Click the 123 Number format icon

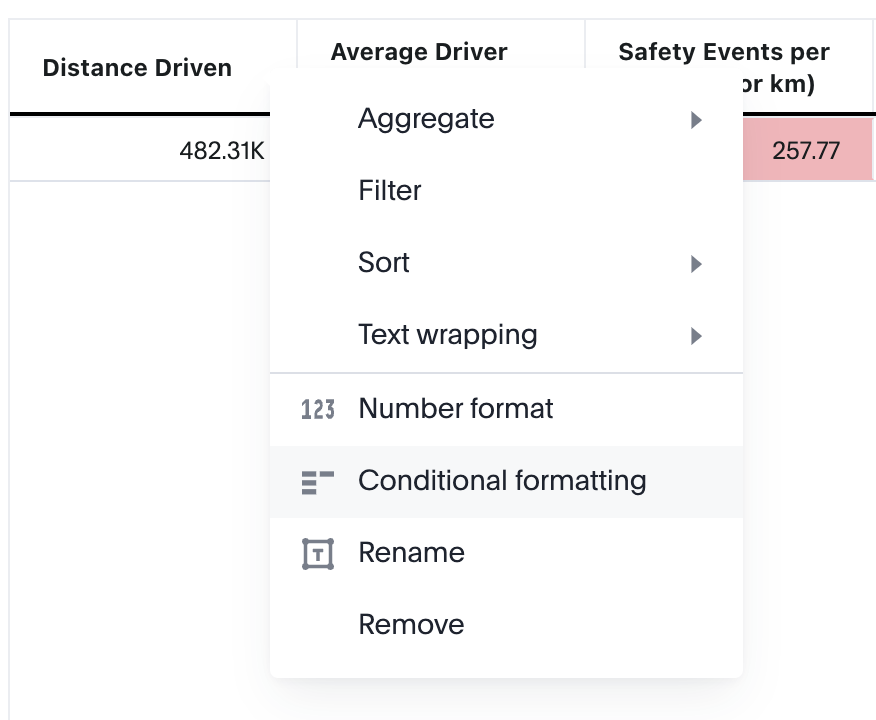click(x=317, y=409)
